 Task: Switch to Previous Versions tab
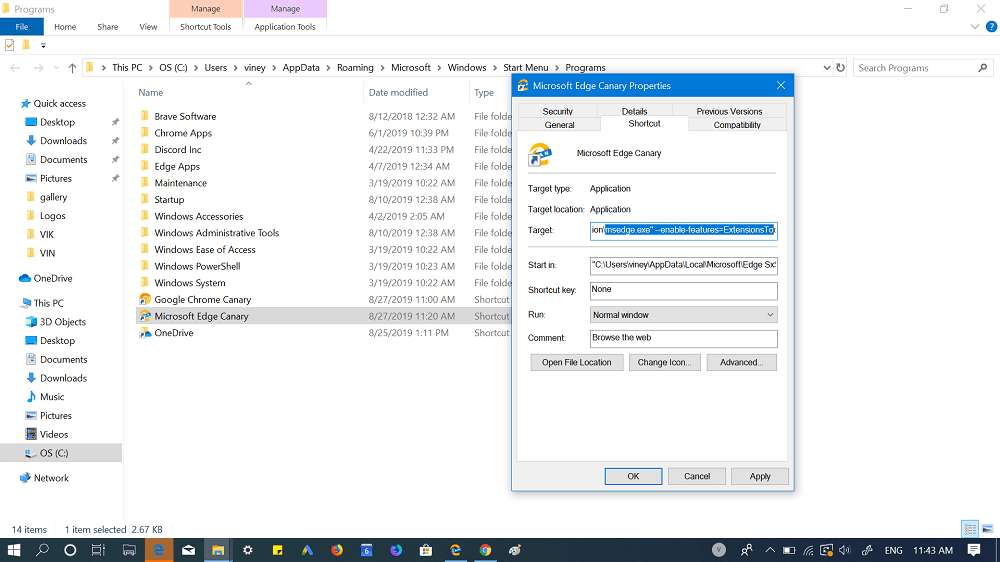click(729, 111)
